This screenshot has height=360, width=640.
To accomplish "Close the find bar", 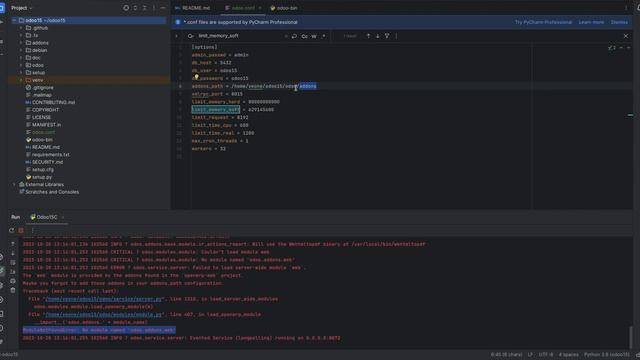I will coord(626,36).
